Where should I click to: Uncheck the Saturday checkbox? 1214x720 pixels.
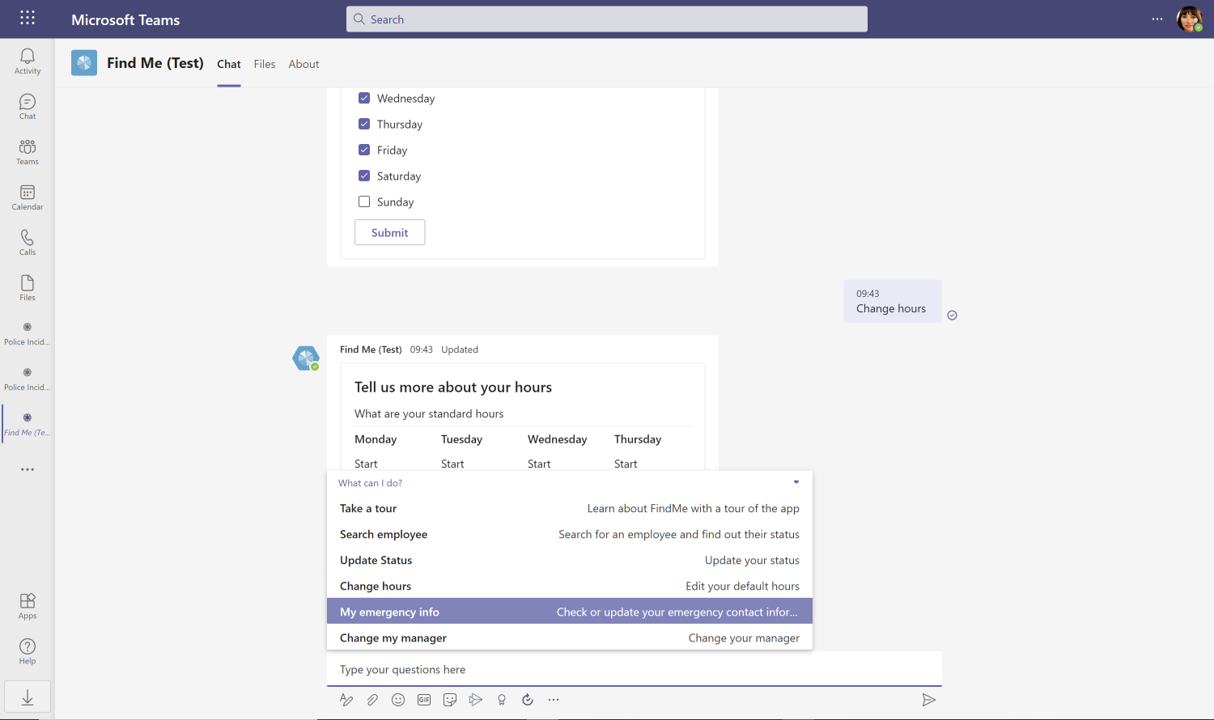[x=364, y=176]
